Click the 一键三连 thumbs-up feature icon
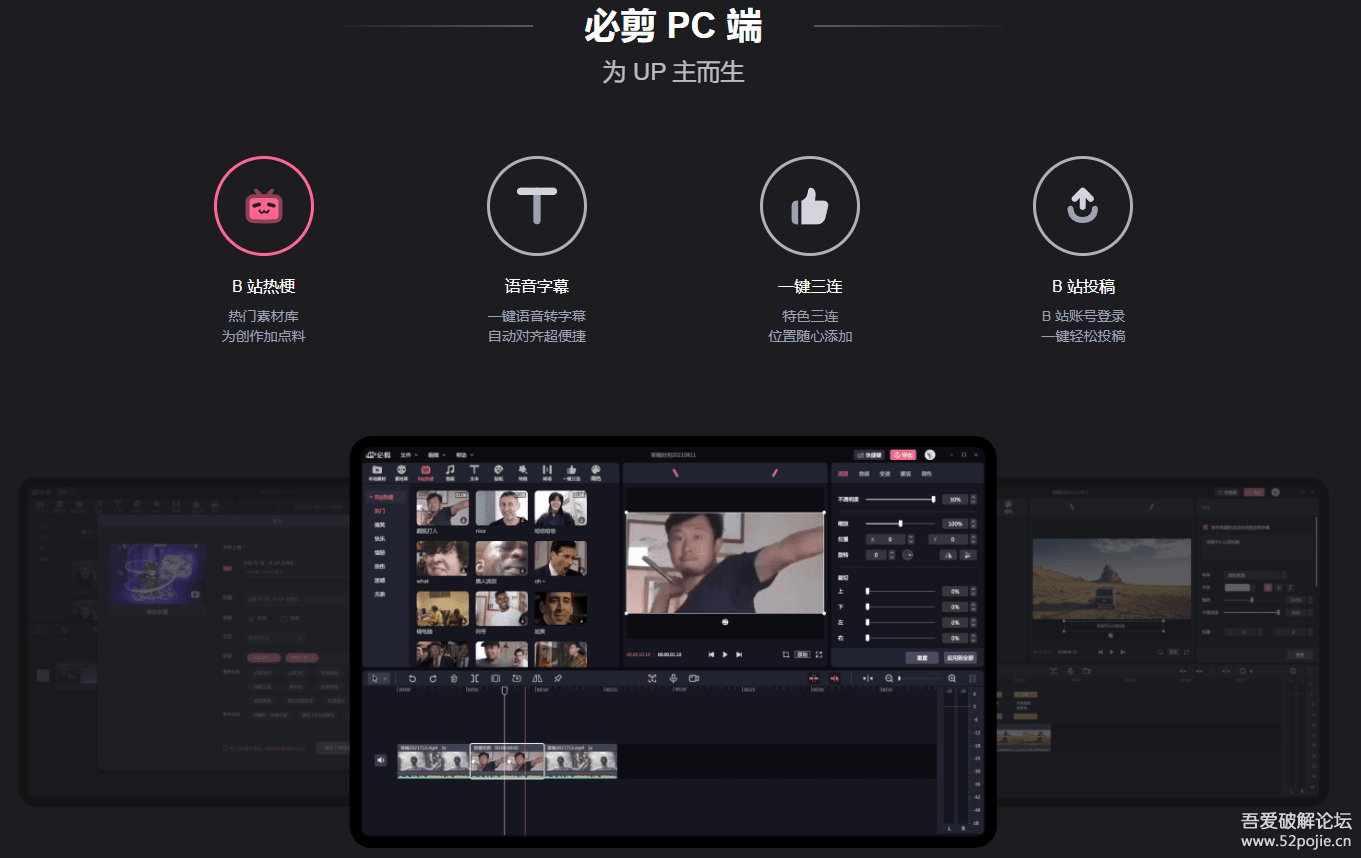This screenshot has height=858, width=1361. tap(809, 206)
